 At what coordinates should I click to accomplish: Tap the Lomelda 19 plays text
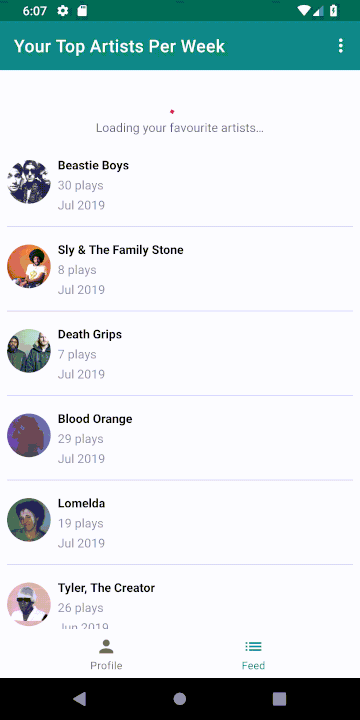[80, 523]
